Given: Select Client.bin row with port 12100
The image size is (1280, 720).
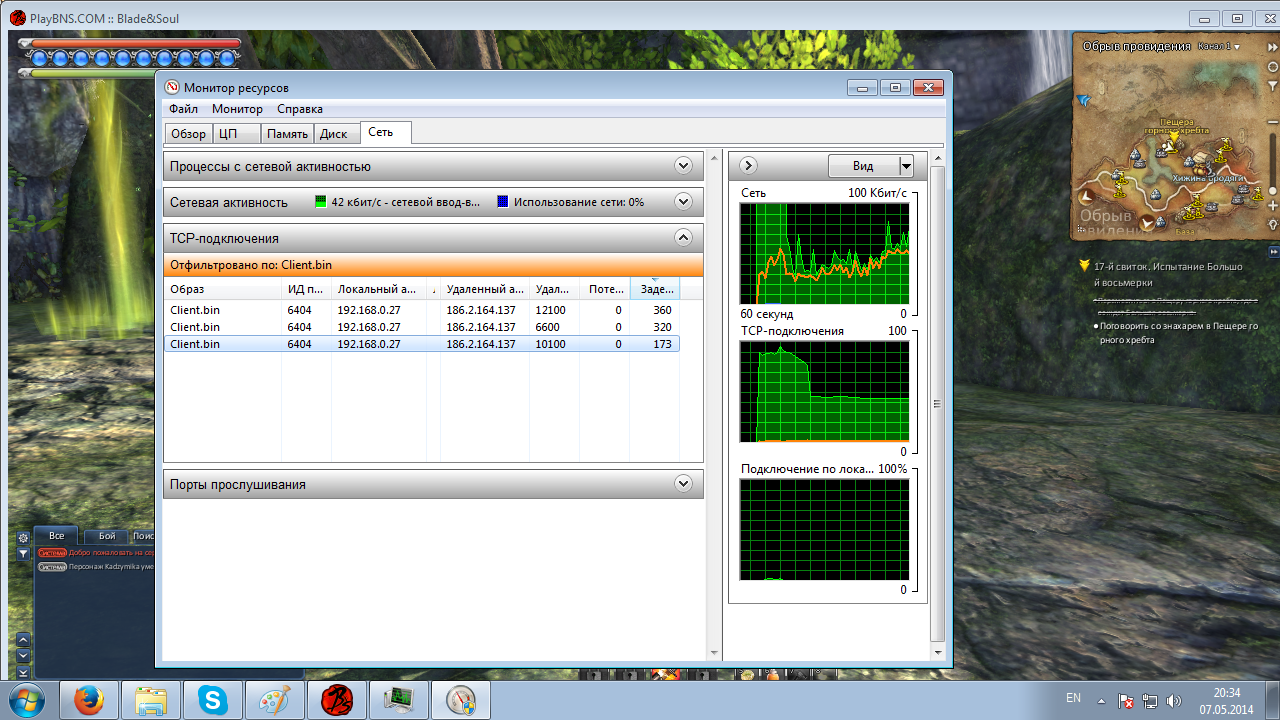Looking at the screenshot, I should tap(421, 310).
